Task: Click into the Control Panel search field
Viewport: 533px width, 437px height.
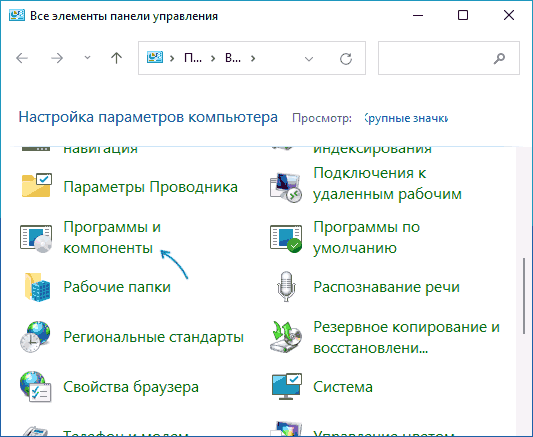Action: point(449,58)
